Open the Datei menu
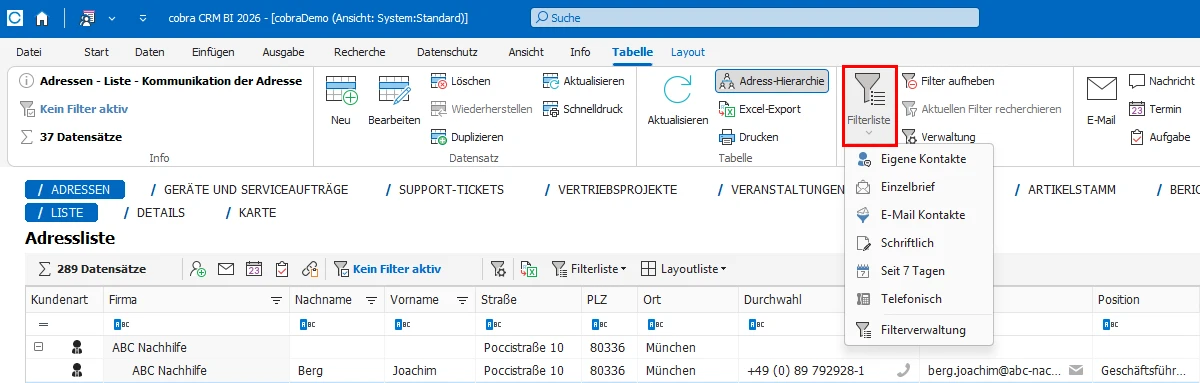Screen dimensions: 1200x383 [x=29, y=52]
